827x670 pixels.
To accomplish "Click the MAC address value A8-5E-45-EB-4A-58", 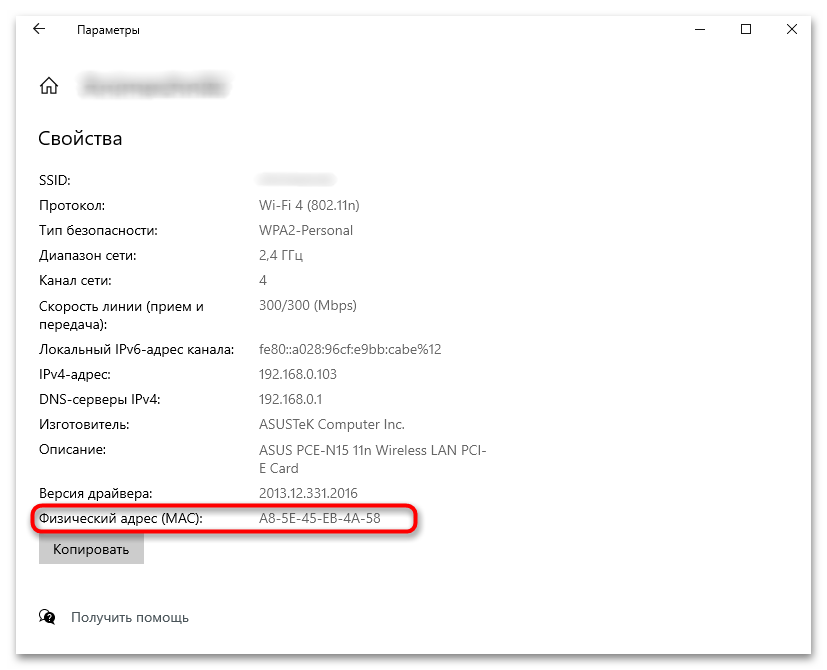I will pyautogui.click(x=319, y=519).
